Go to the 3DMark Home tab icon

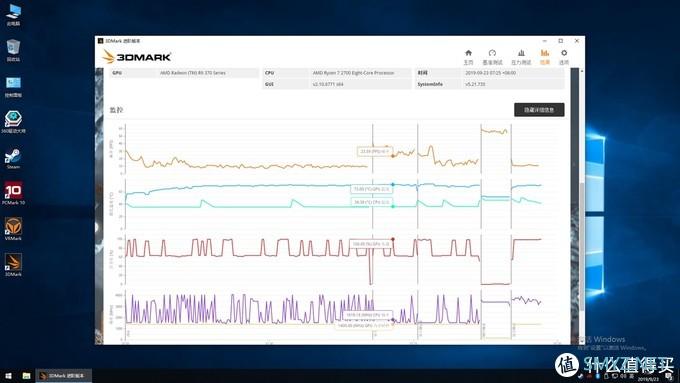[x=468, y=53]
